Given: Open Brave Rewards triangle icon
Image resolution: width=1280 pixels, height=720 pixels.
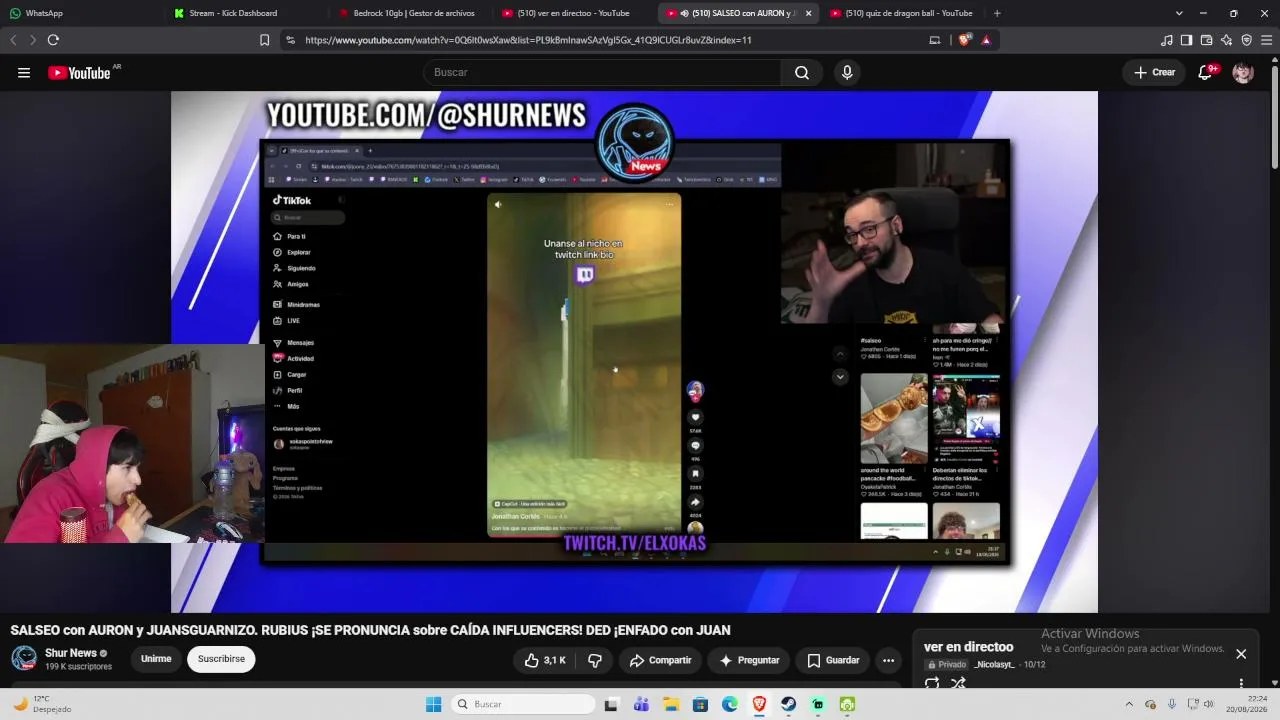Looking at the screenshot, I should point(986,40).
